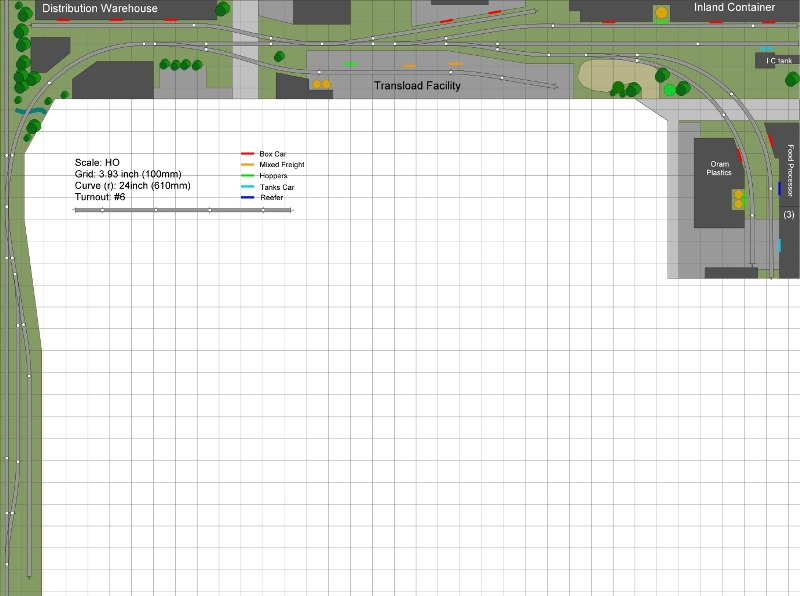Click the Food Processor building label
The width and height of the screenshot is (800, 596).
tap(790, 170)
